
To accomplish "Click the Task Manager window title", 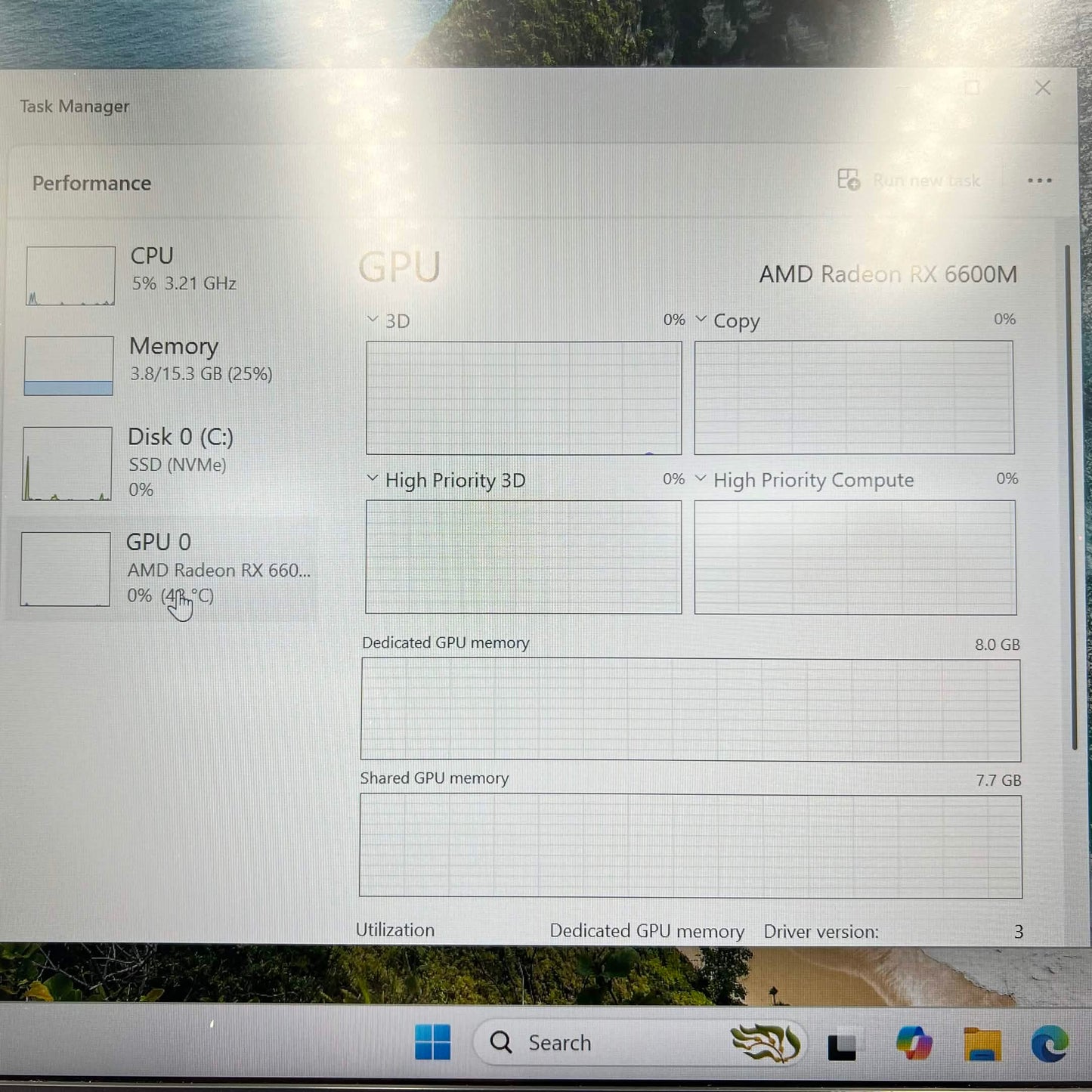I will [x=74, y=107].
